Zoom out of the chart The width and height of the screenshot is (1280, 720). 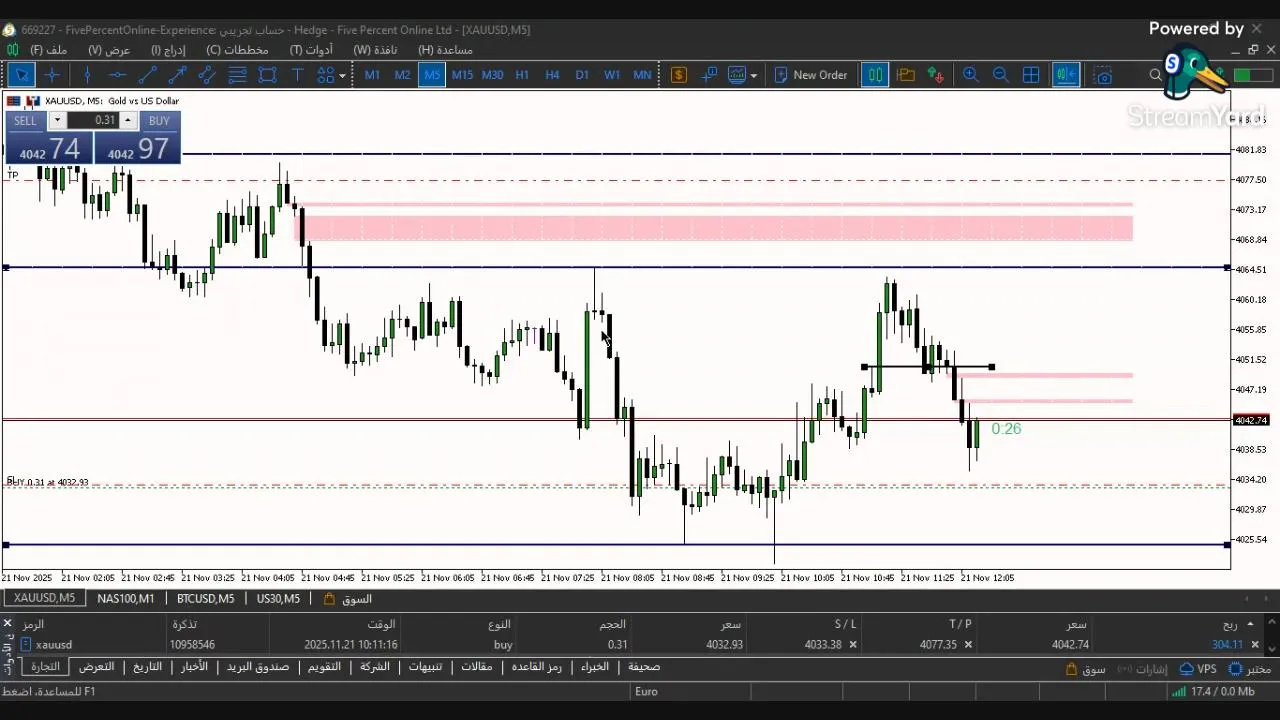click(1001, 75)
